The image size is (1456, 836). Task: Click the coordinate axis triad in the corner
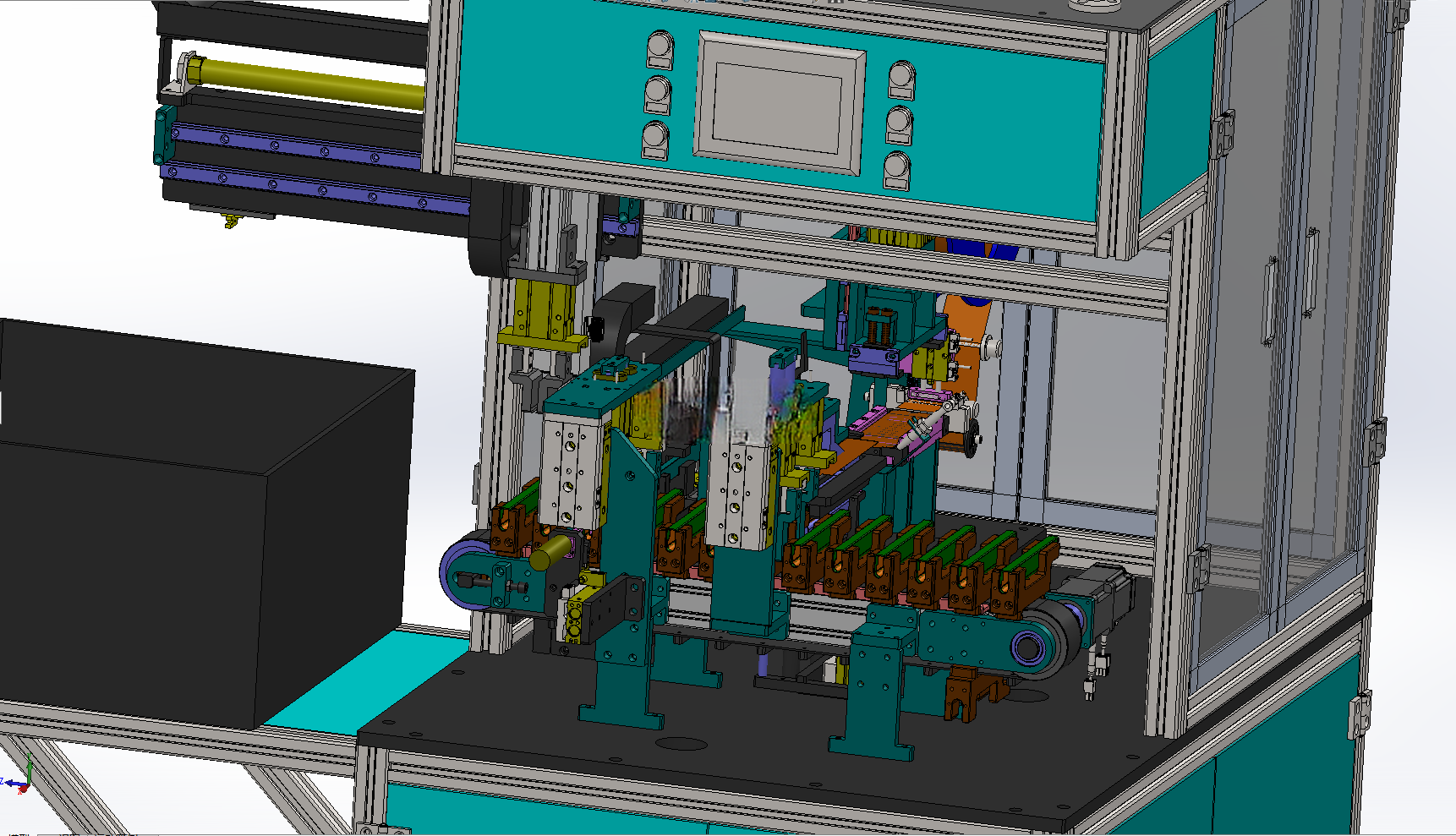19,780
